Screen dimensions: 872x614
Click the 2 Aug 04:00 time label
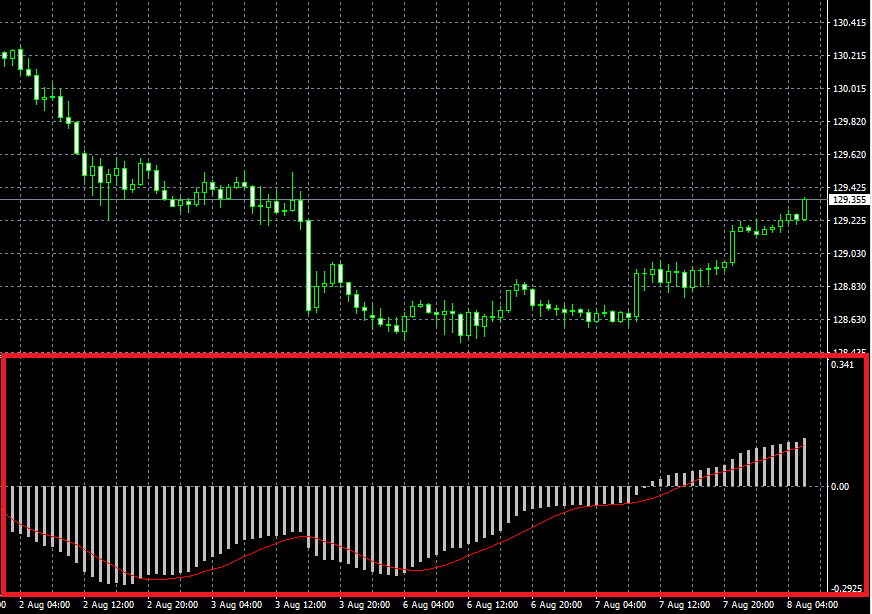coord(44,605)
